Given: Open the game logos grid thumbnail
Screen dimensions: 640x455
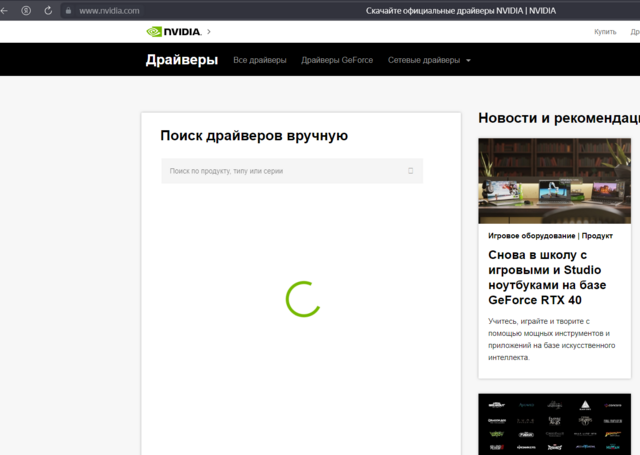Looking at the screenshot, I should coord(553,424).
